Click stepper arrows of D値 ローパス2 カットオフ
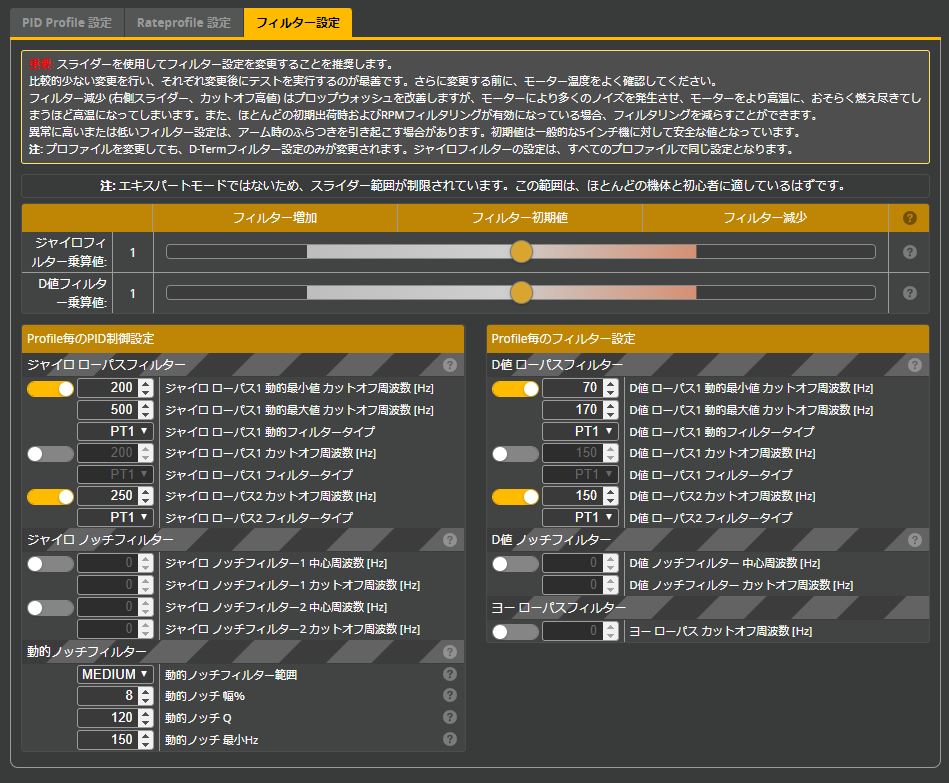949x783 pixels. [x=611, y=496]
